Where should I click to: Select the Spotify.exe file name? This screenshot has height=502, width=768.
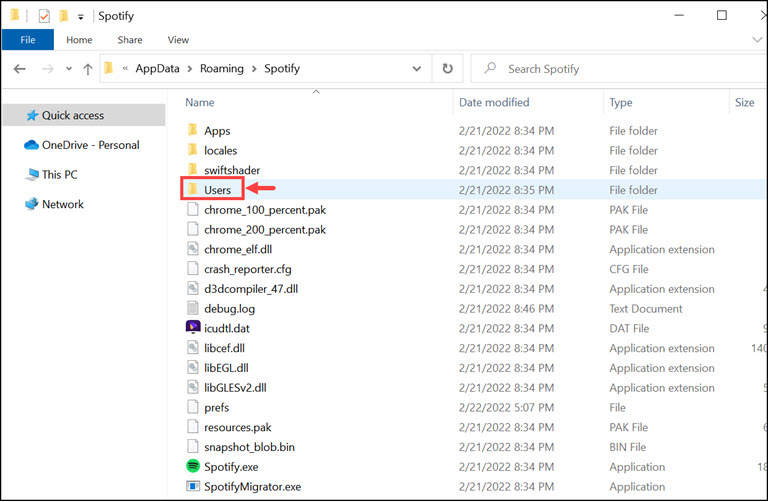click(x=231, y=467)
